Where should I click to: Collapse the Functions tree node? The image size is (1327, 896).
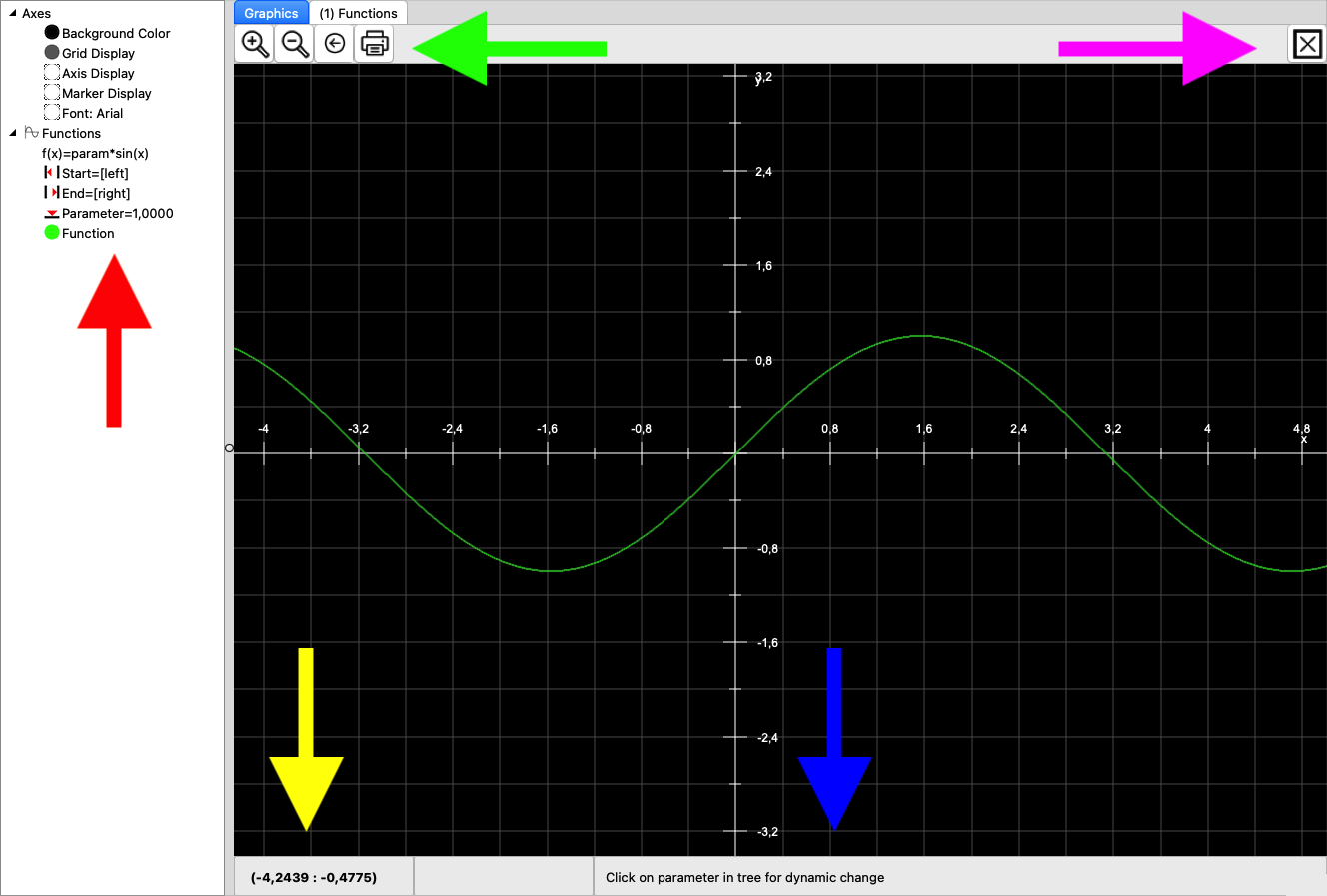[x=13, y=133]
